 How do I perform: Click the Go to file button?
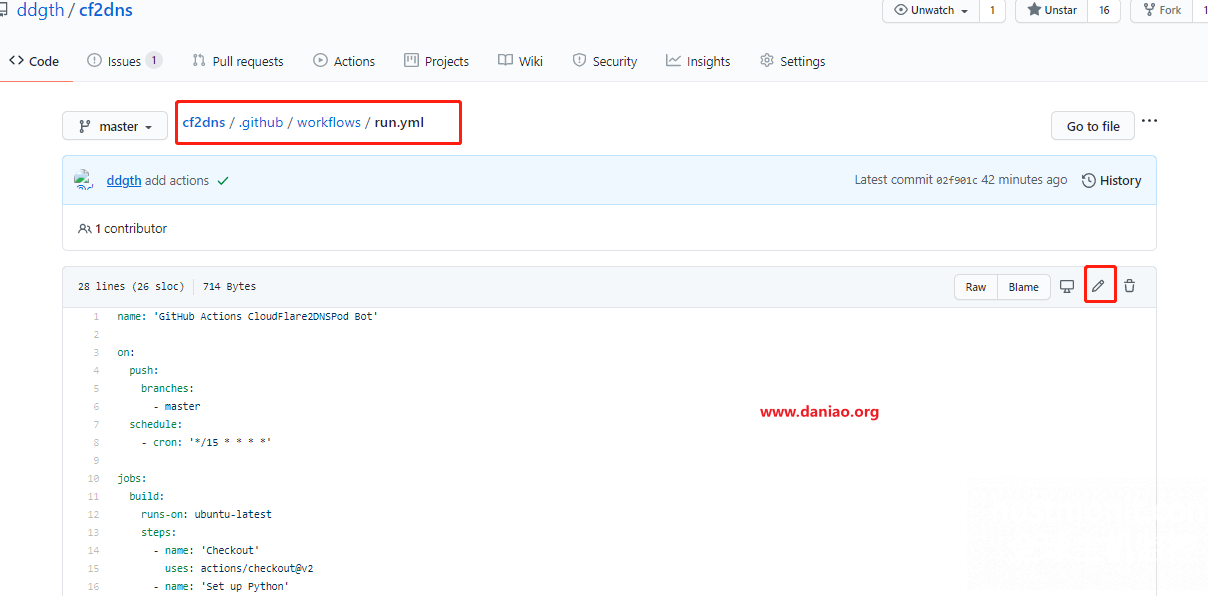1093,126
